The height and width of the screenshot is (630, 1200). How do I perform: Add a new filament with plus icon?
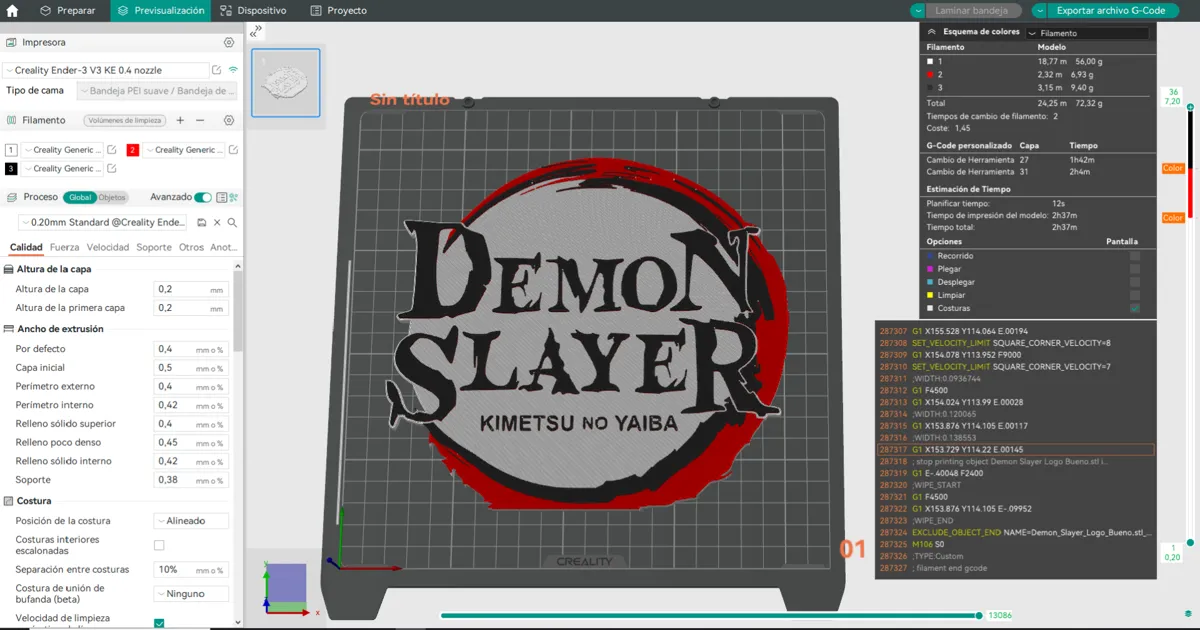click(x=180, y=120)
